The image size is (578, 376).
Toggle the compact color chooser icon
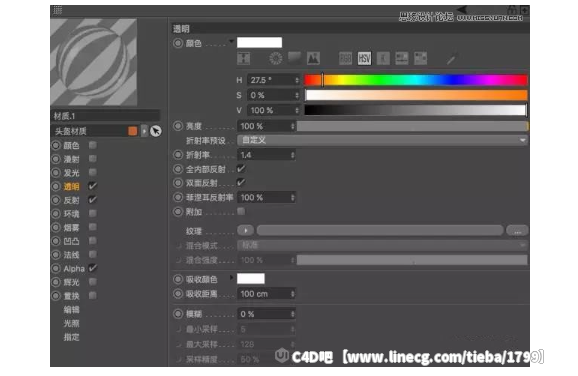(244, 58)
